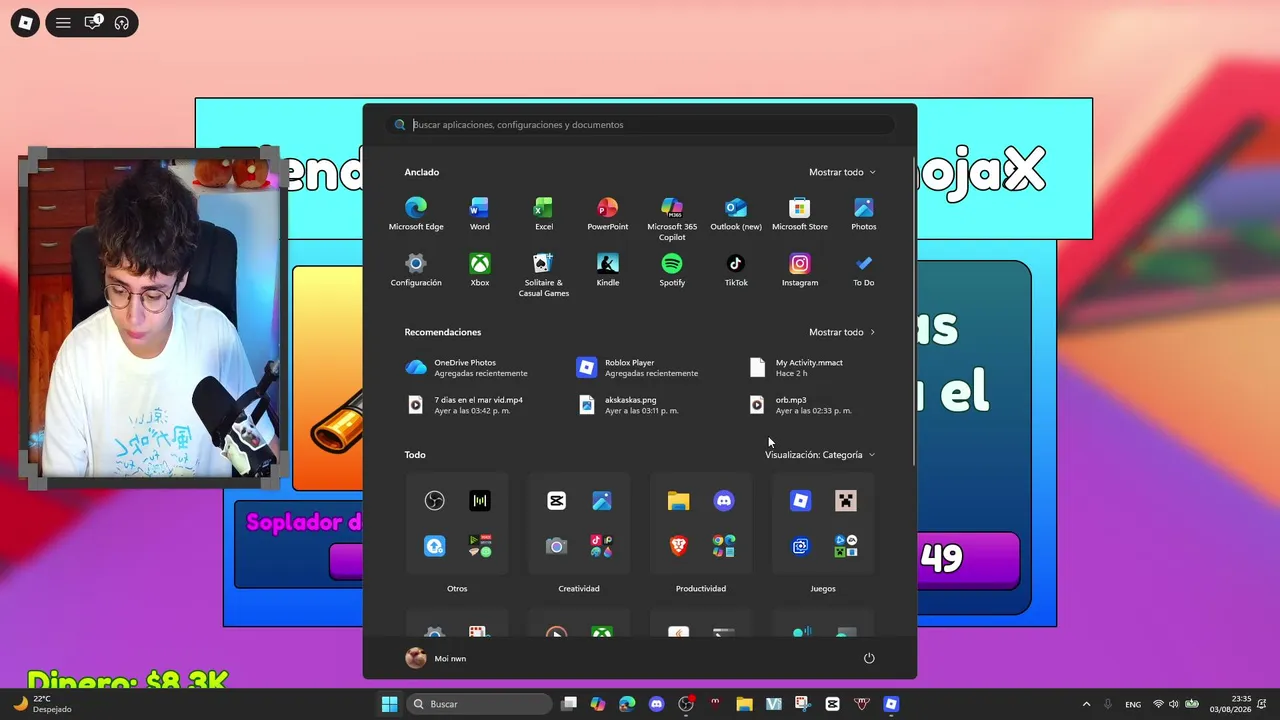Open File Explorer from the taskbar
This screenshot has width=1280, height=720.
(744, 704)
